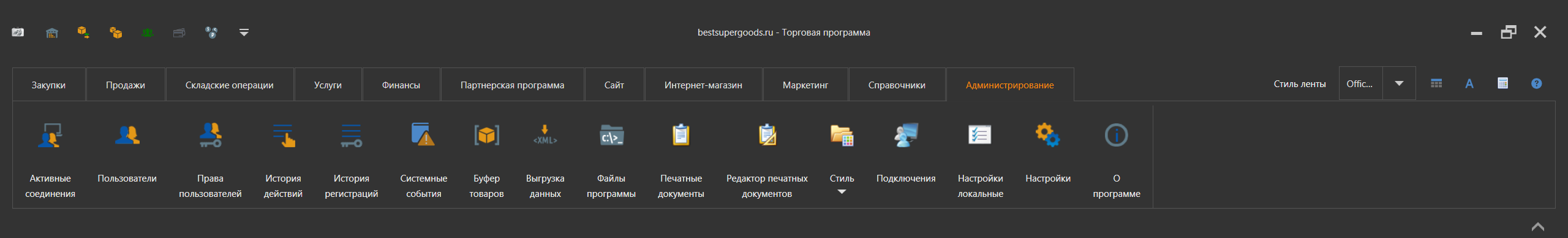The height and width of the screenshot is (238, 1568).
Task: Click the box with arrows quick access icon
Action: (x=83, y=33)
